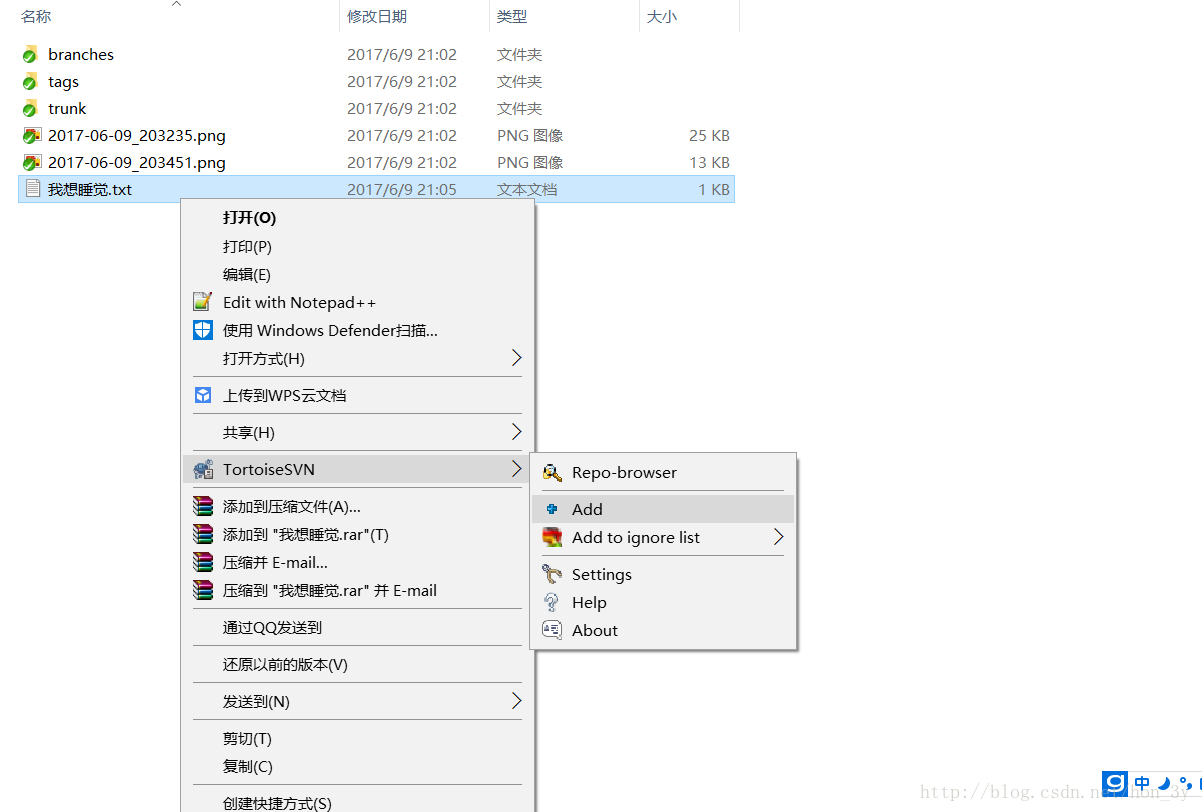
Task: Click the TortoiseSVN Help icon
Action: tap(552, 602)
